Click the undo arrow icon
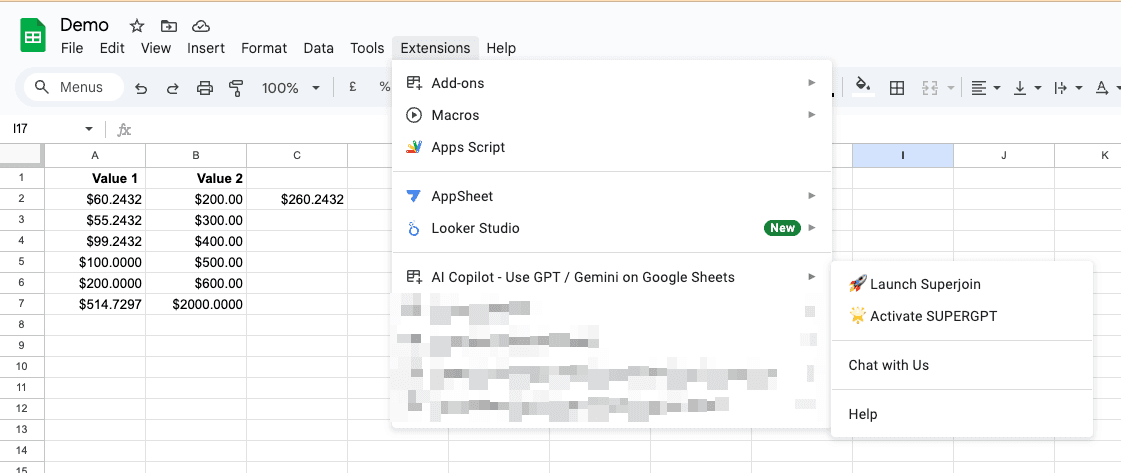 (141, 88)
